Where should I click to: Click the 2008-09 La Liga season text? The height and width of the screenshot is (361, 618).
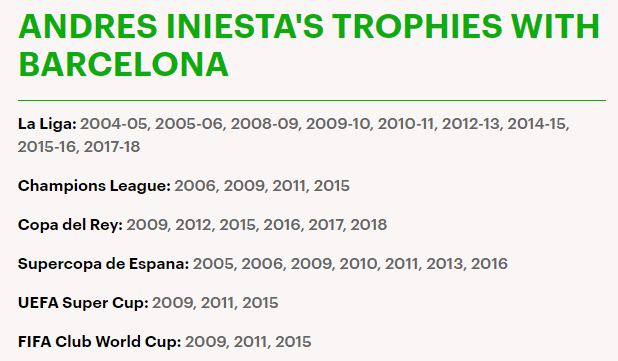(266, 124)
